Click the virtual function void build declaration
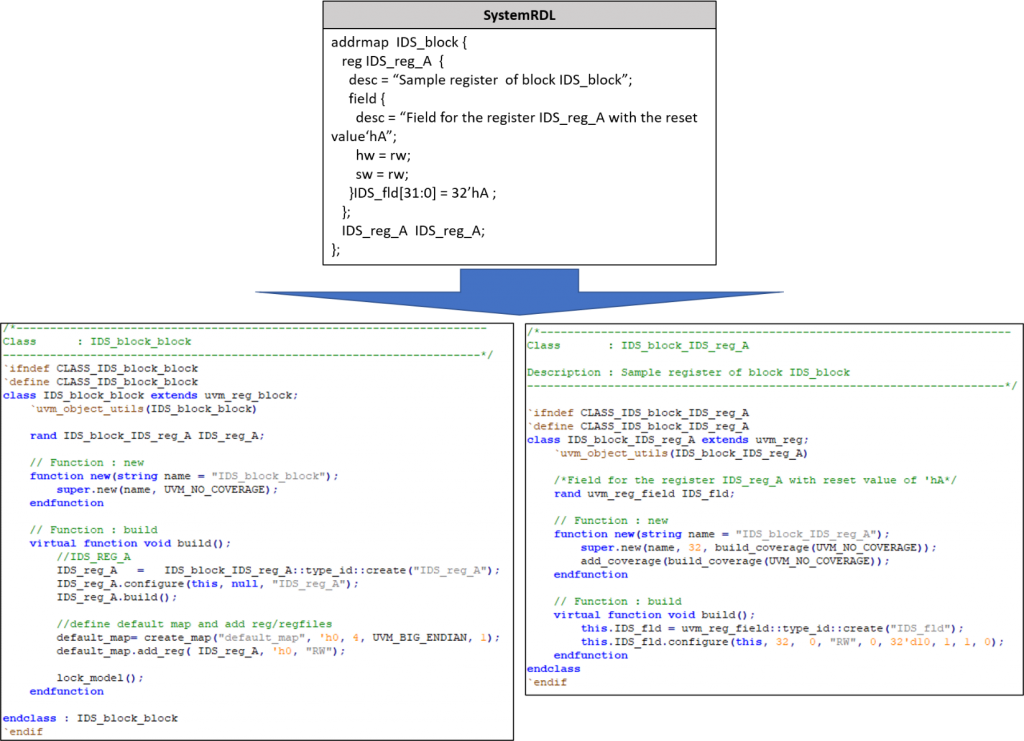 [120, 543]
